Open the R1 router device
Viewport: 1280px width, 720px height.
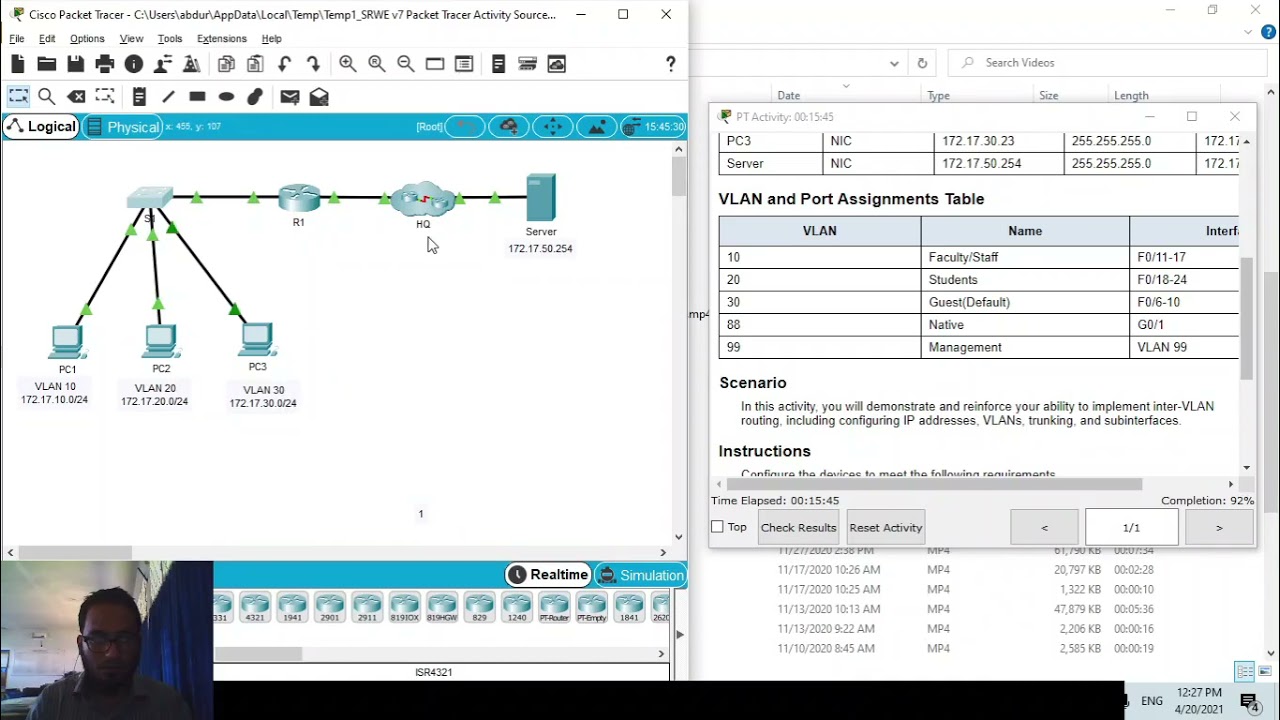pyautogui.click(x=299, y=198)
